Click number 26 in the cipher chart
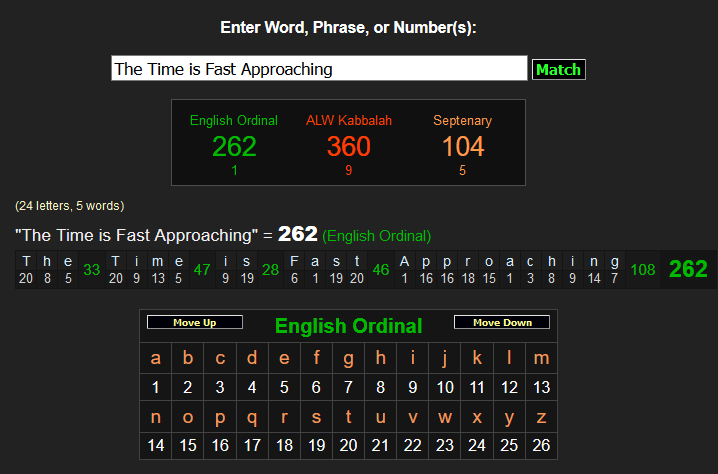The image size is (718, 474). click(541, 446)
